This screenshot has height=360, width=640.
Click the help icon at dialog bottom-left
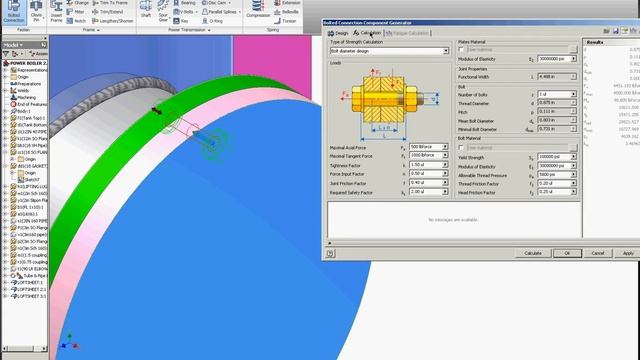330,253
